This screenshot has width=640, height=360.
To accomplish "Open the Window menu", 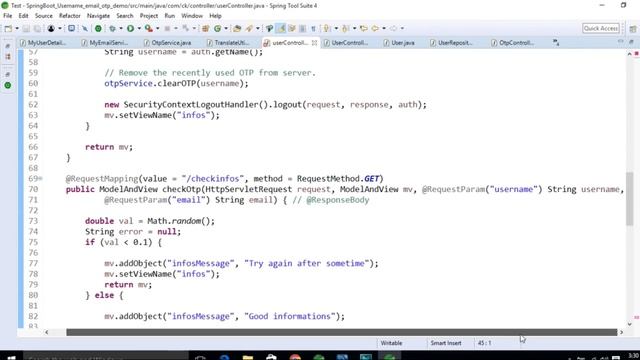I will point(192,16).
